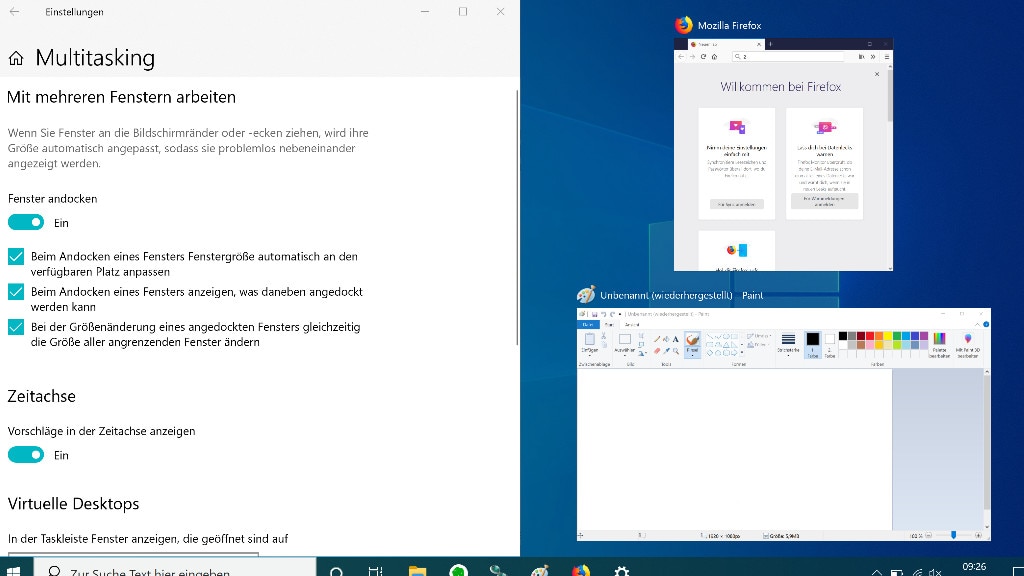
Task: Open Task View from the taskbar
Action: pos(375,571)
